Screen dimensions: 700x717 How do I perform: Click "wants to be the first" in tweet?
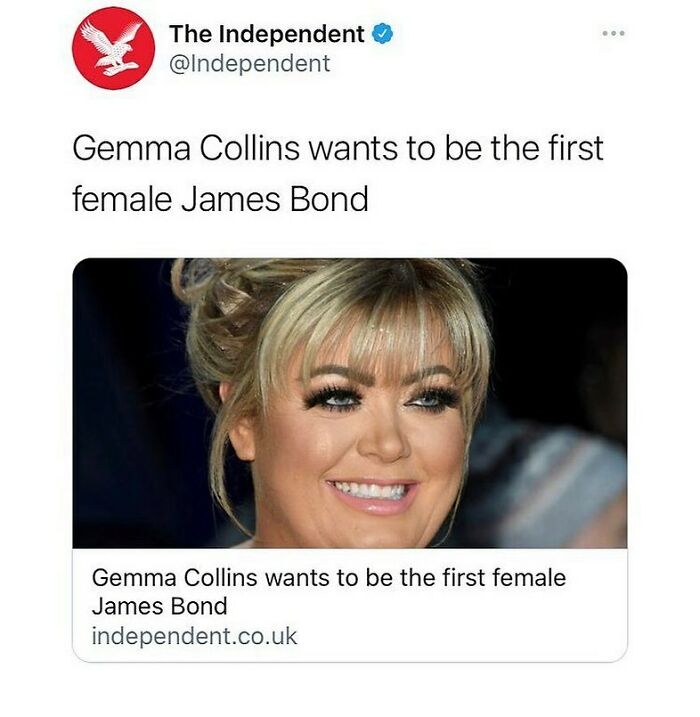click(456, 149)
